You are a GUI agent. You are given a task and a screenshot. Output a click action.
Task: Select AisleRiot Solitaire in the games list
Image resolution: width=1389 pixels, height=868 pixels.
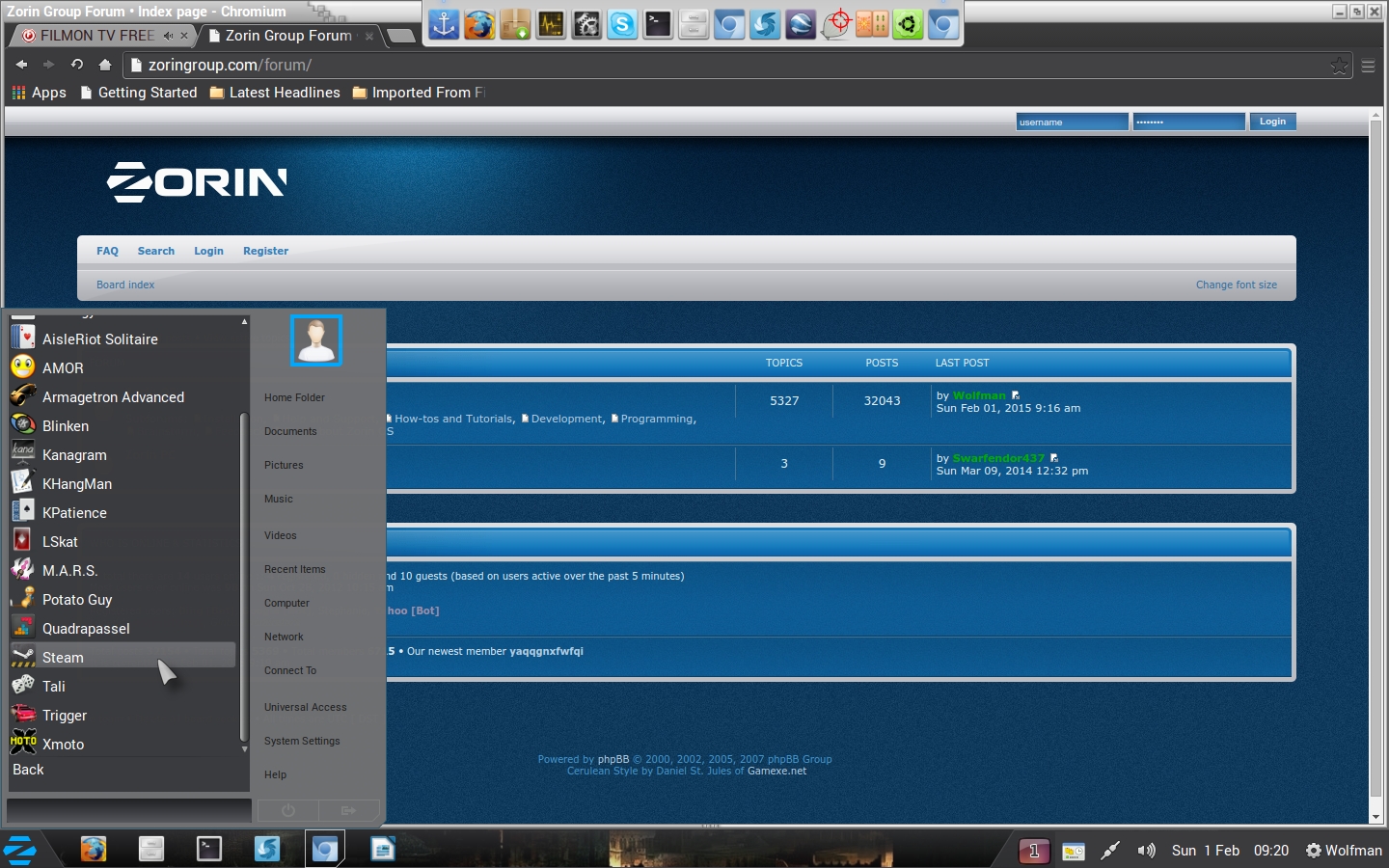99,339
